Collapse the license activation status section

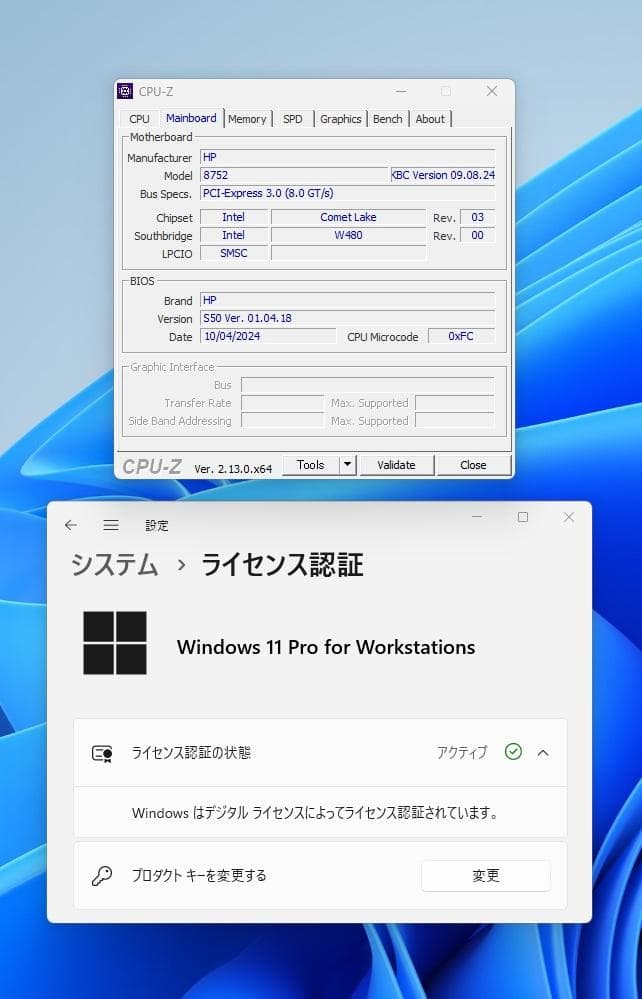(543, 752)
